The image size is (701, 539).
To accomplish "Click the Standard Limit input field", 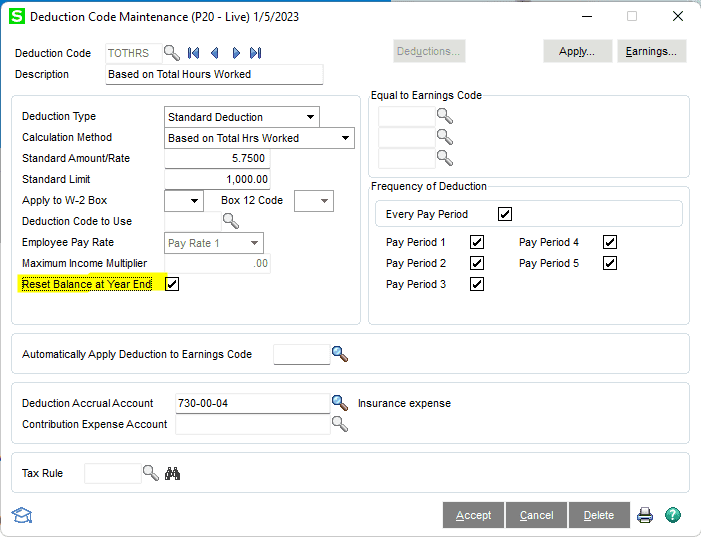I will click(x=217, y=180).
